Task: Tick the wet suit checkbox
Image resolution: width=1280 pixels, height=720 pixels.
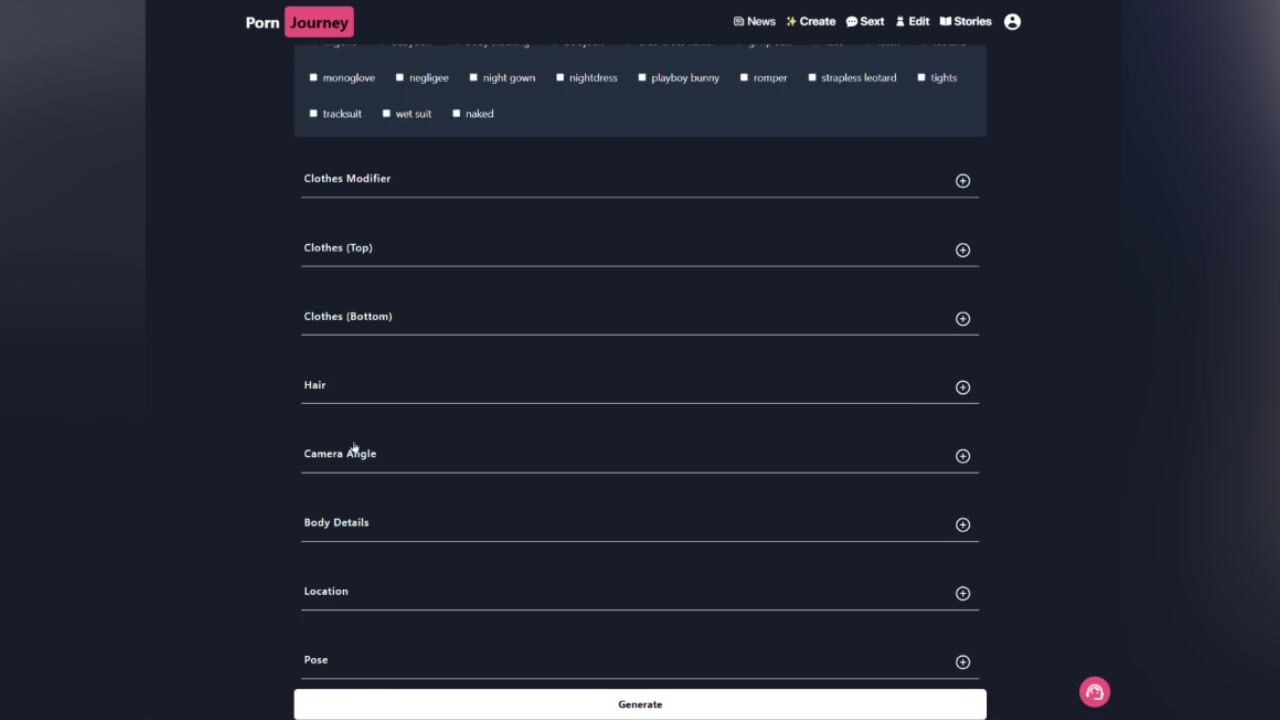Action: [387, 114]
